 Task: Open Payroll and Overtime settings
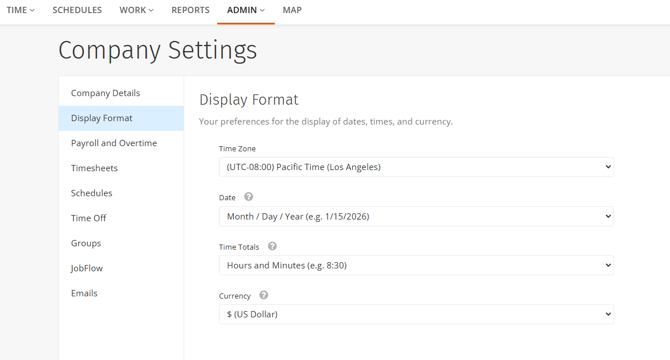coord(121,143)
